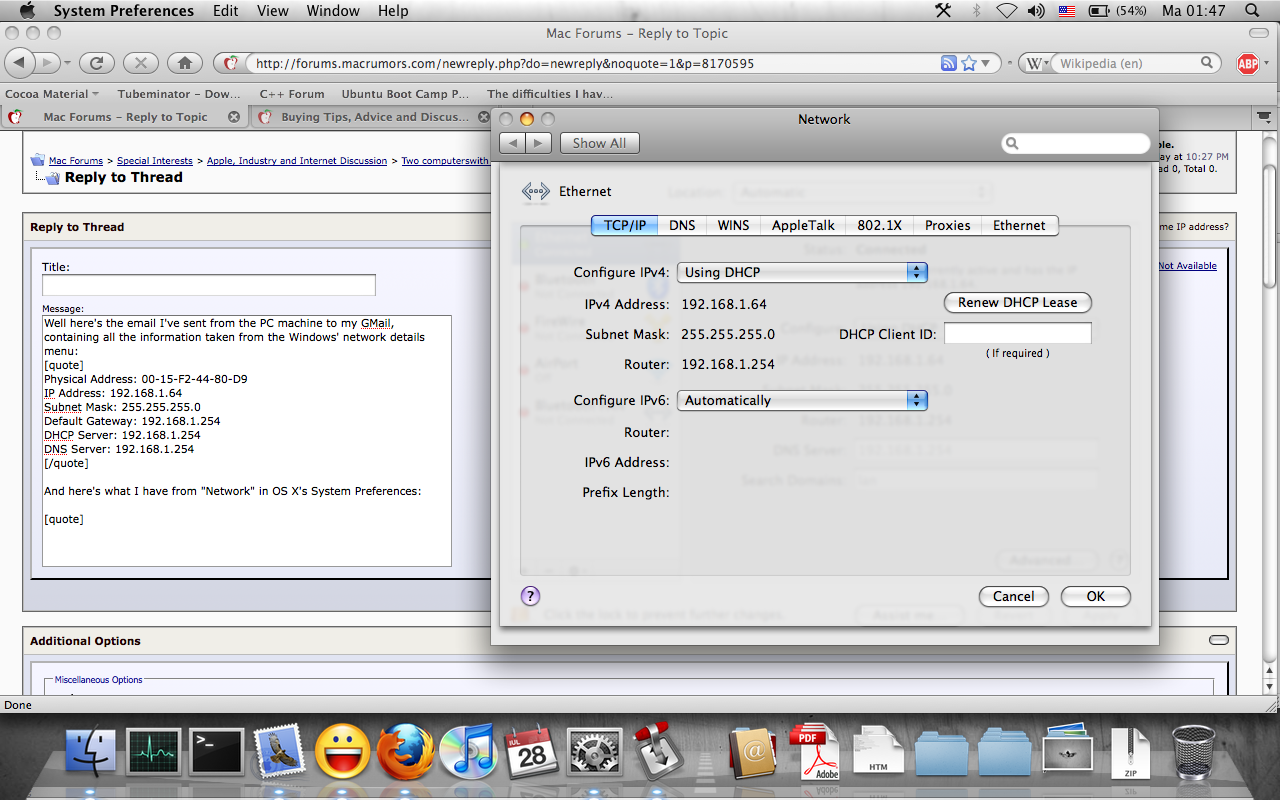The width and height of the screenshot is (1280, 800).
Task: Open Tubeminator bookmark in bookmarks bar
Action: [179, 94]
